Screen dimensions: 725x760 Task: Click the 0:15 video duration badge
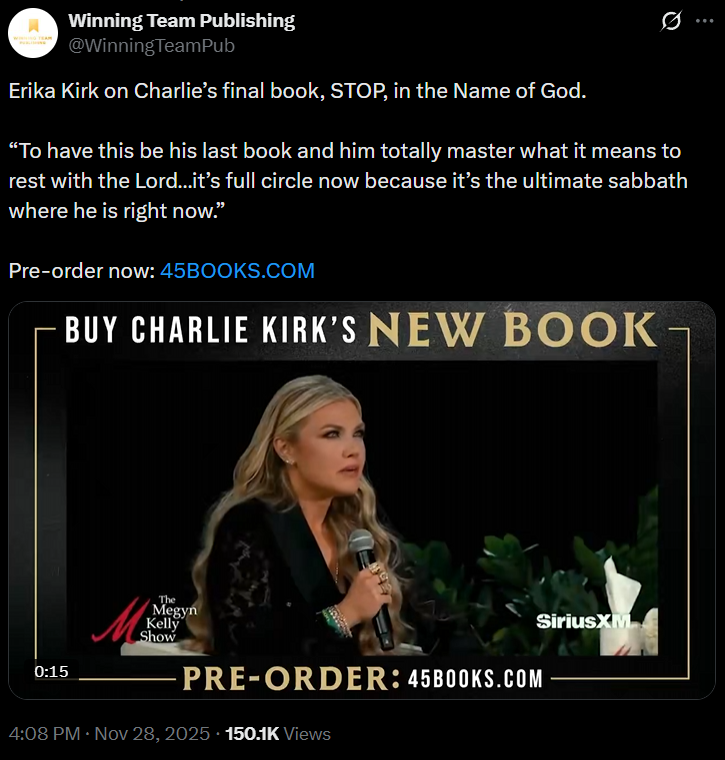(x=51, y=671)
